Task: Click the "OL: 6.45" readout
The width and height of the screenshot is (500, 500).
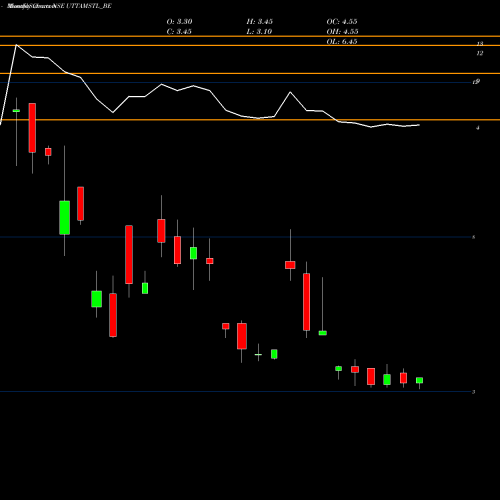Action: tap(342, 42)
